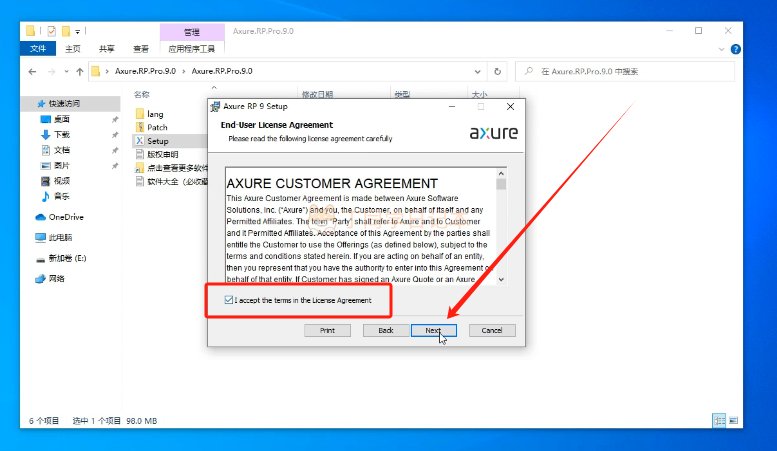The height and width of the screenshot is (451, 777).
Task: Open 视频 in navigation pane
Action: (62, 180)
